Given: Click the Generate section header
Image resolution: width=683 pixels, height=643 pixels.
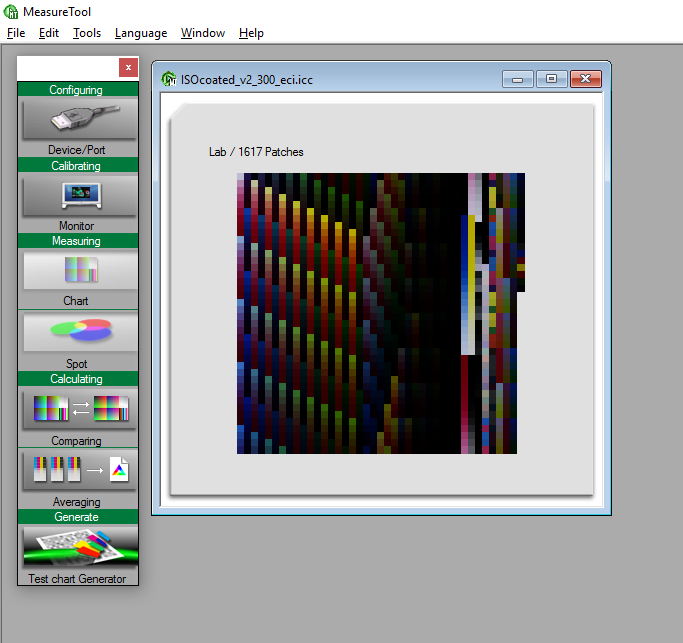Looking at the screenshot, I should click(x=78, y=517).
